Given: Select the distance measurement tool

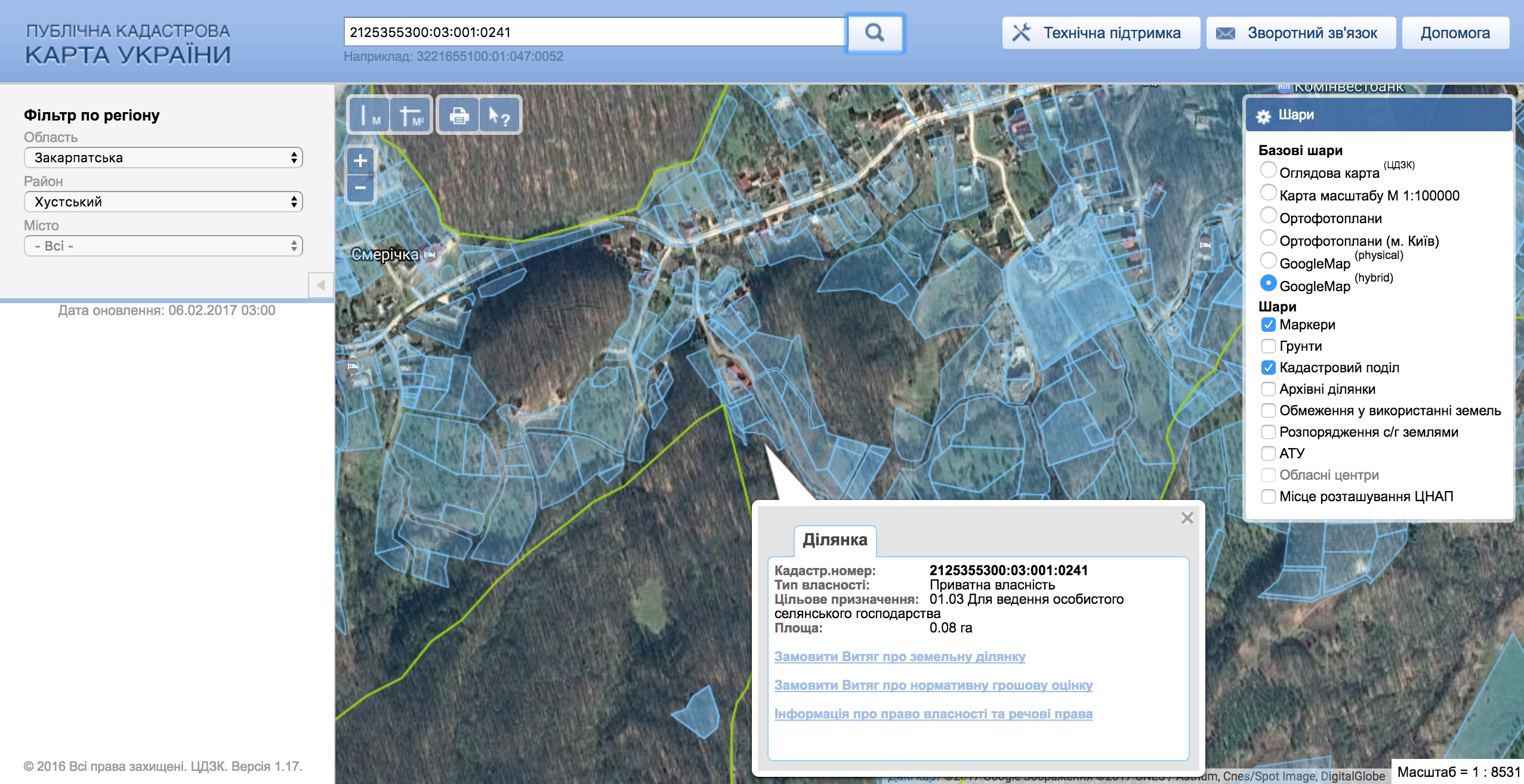Looking at the screenshot, I should [369, 115].
